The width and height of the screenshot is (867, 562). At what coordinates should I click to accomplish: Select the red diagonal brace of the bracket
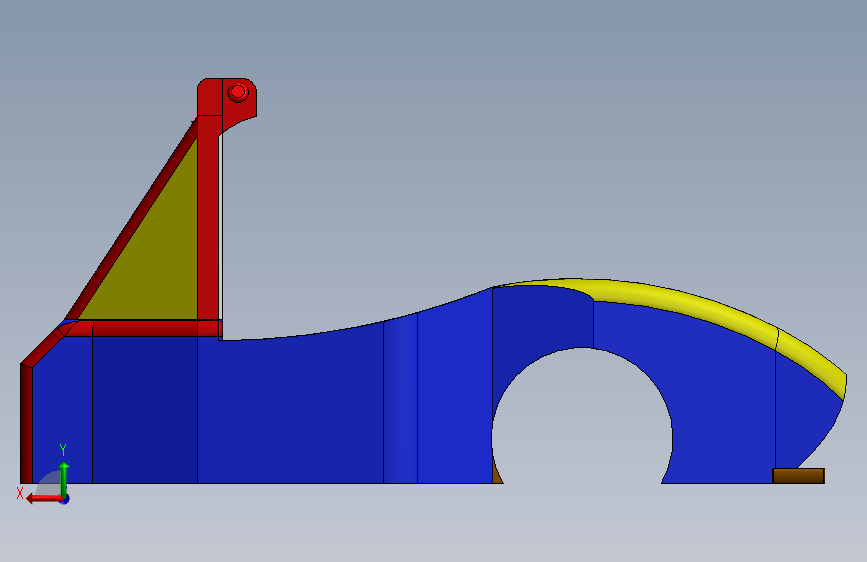(x=132, y=218)
